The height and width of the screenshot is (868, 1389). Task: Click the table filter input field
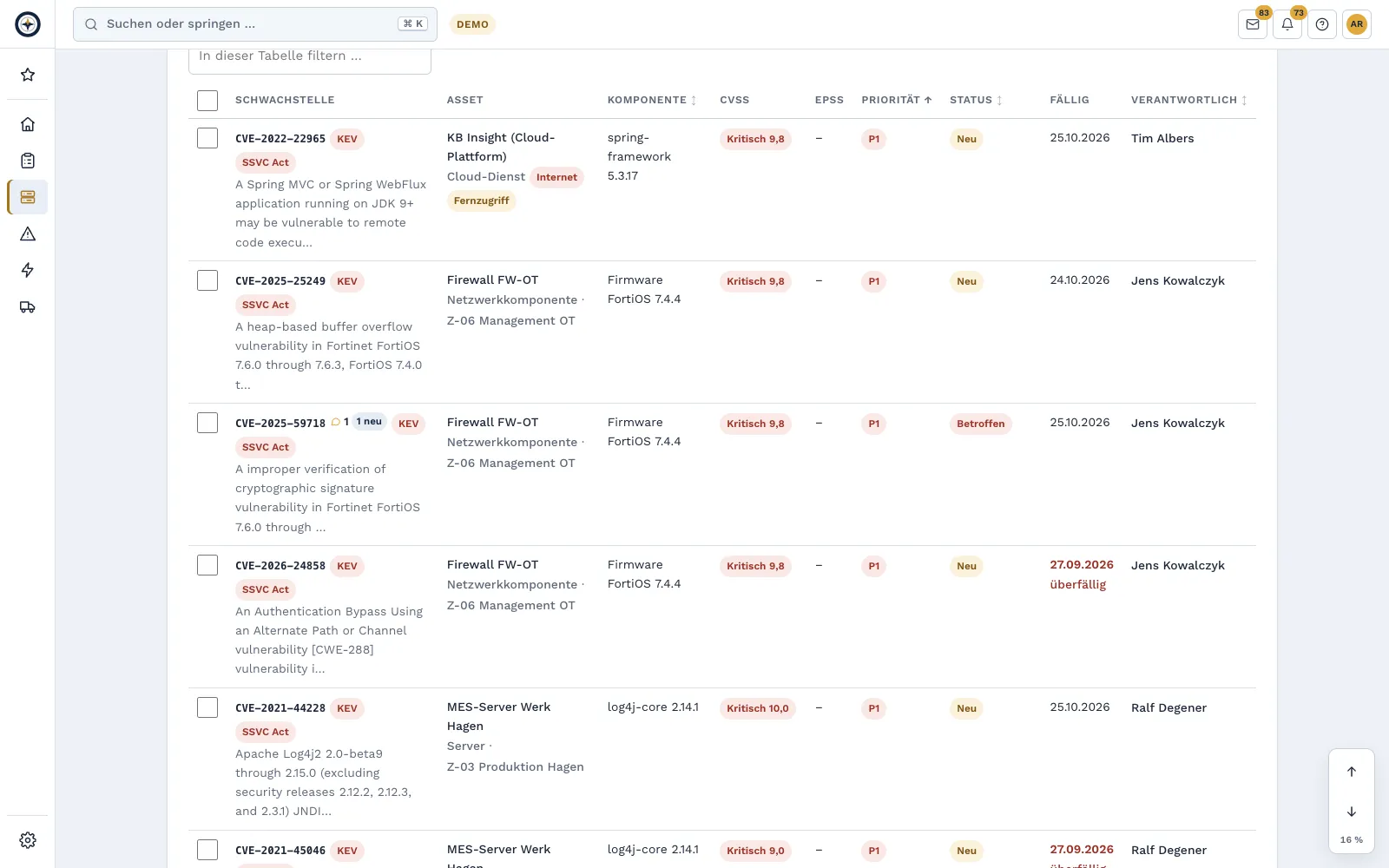coord(310,57)
